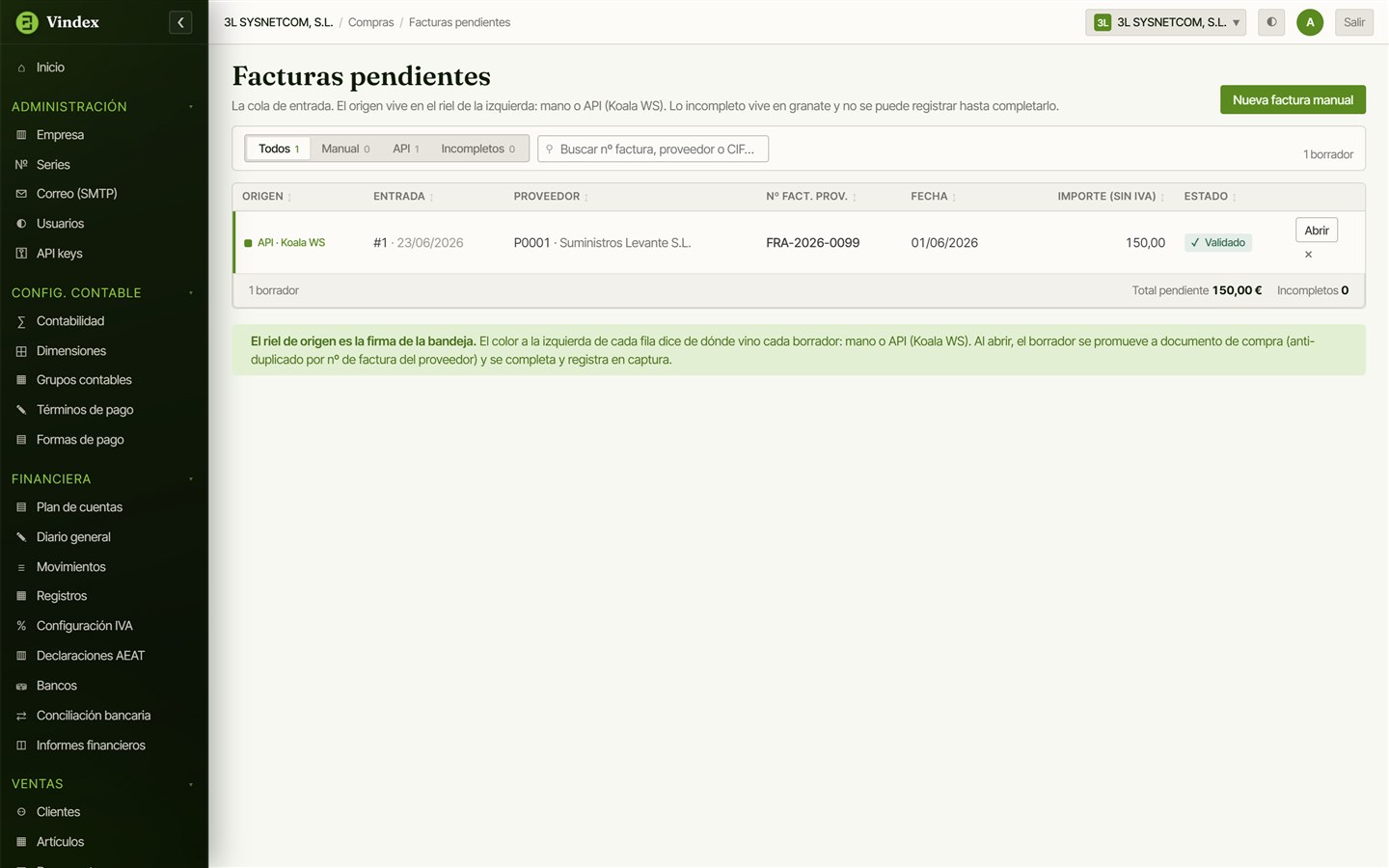
Task: Sort by the Nº FACT. PROV. column
Action: pyautogui.click(x=811, y=197)
